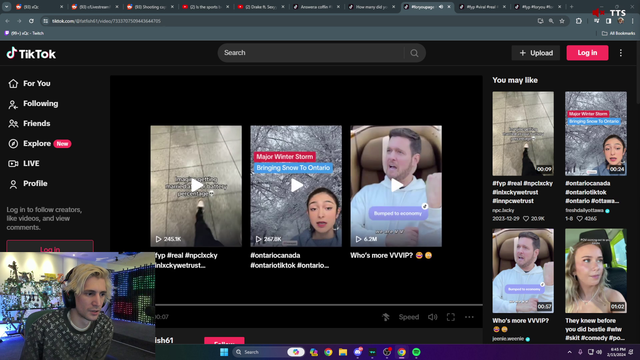Play the Who's more VVVIP video
Viewport: 640px width, 360px height.
tap(396, 186)
